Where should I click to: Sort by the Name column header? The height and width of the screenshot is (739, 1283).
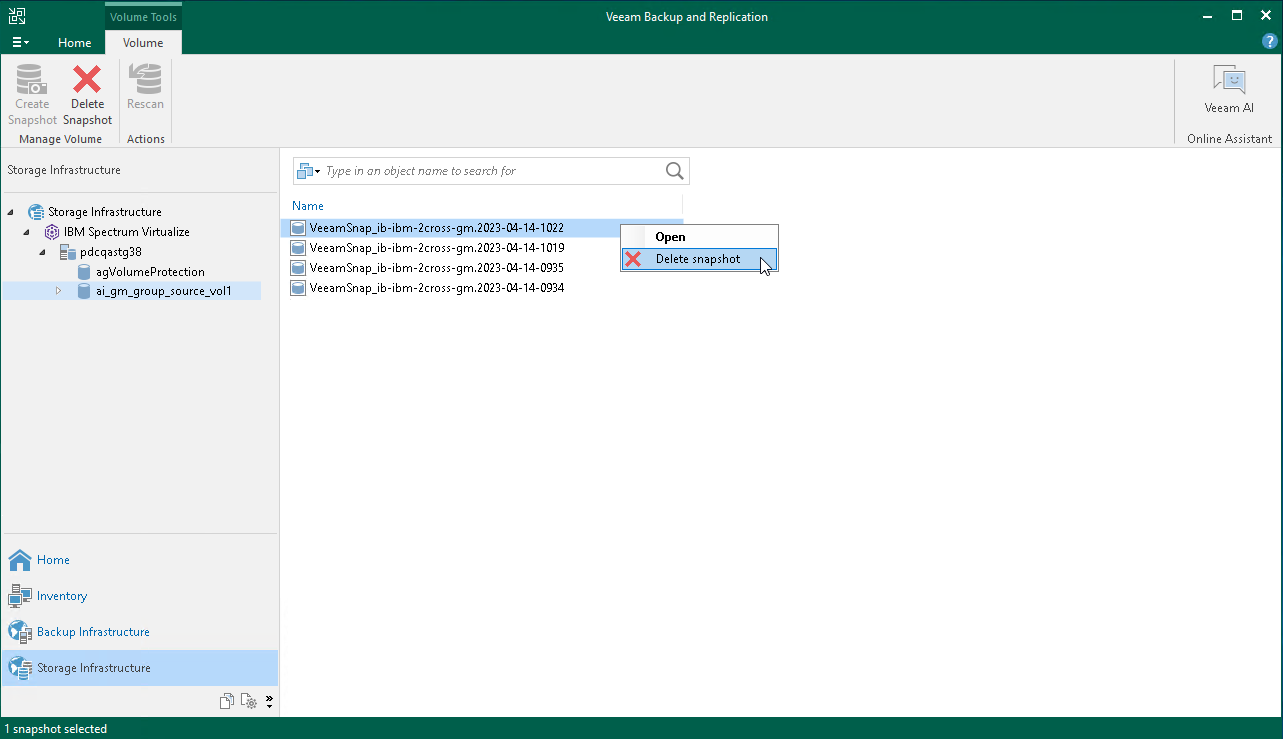click(x=308, y=206)
